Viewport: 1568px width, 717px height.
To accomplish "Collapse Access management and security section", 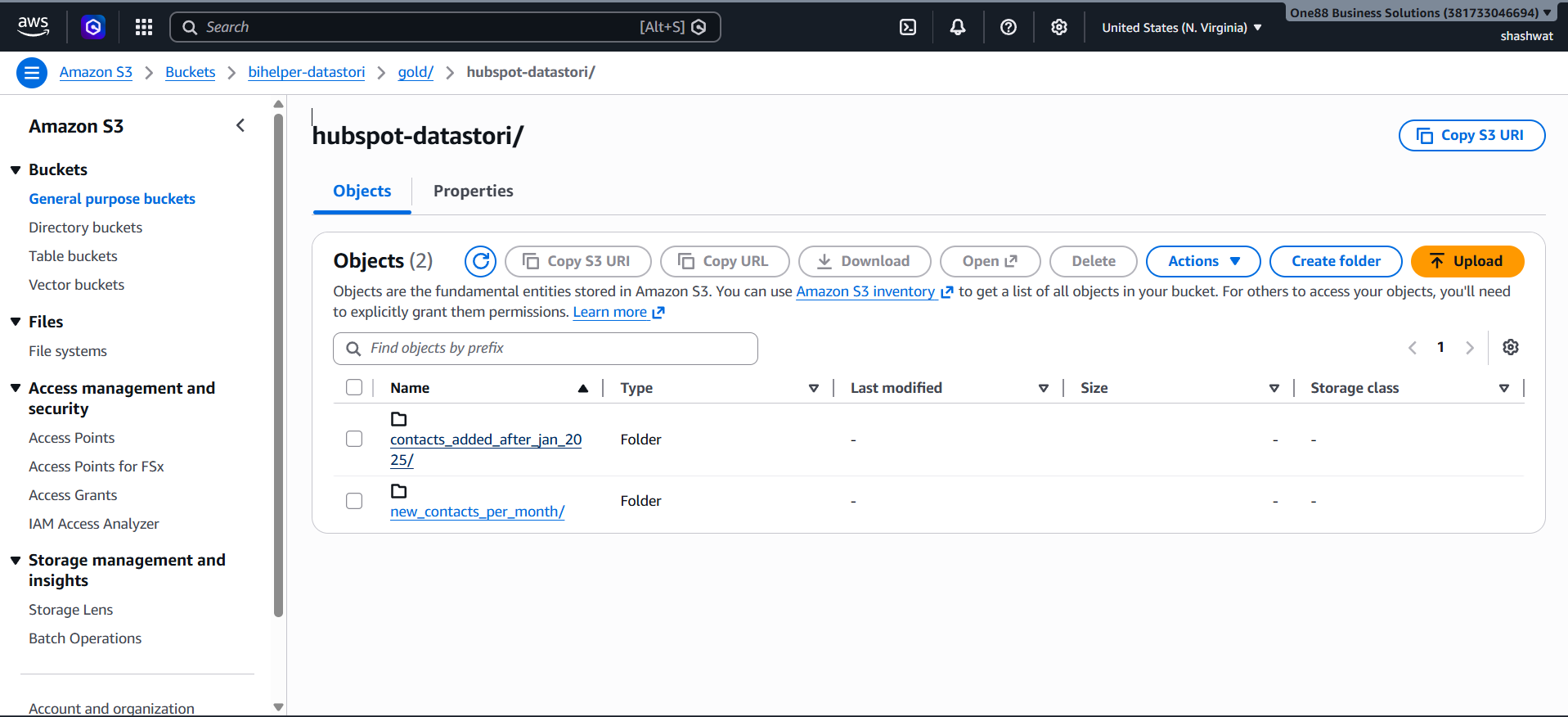I will (x=16, y=388).
